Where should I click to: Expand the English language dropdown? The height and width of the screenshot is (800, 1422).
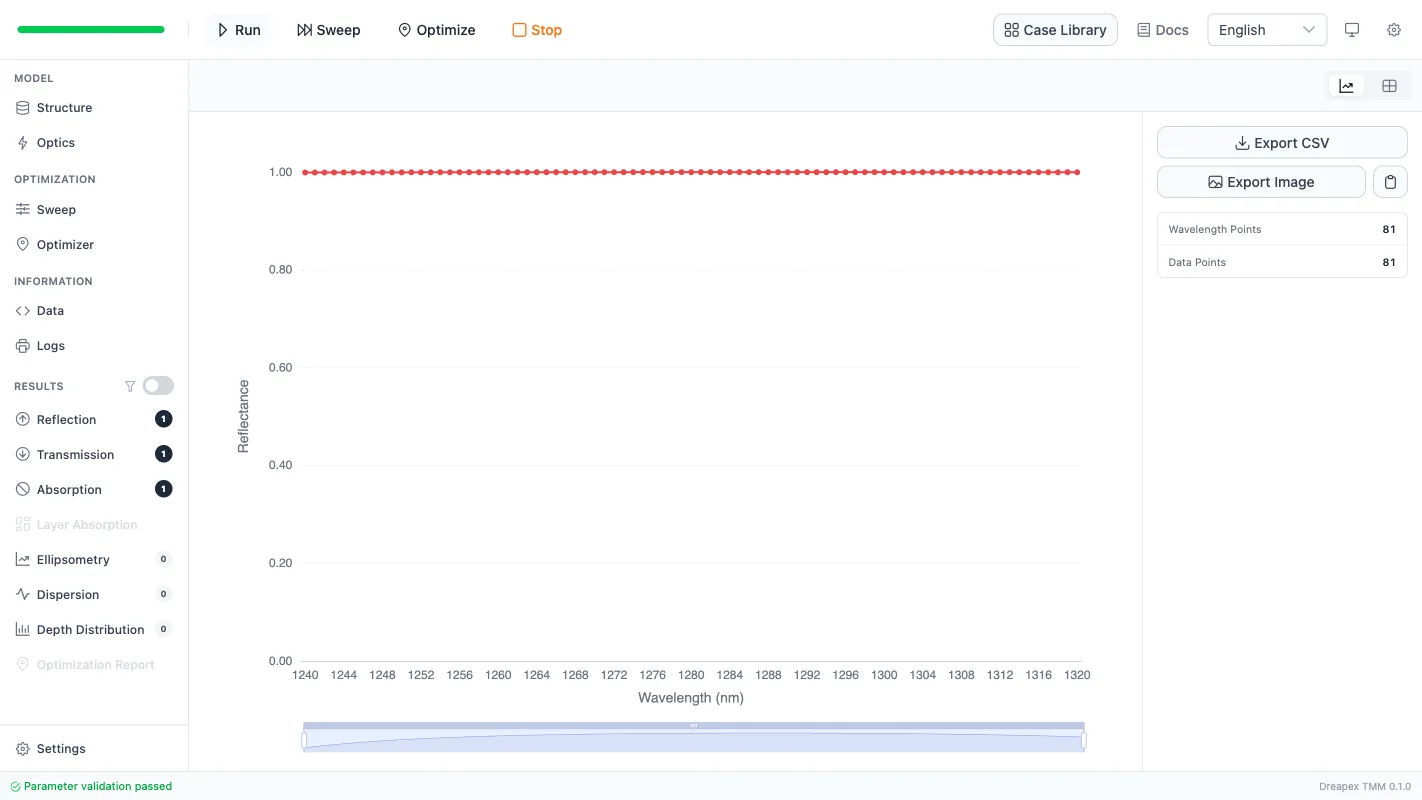(x=1267, y=30)
